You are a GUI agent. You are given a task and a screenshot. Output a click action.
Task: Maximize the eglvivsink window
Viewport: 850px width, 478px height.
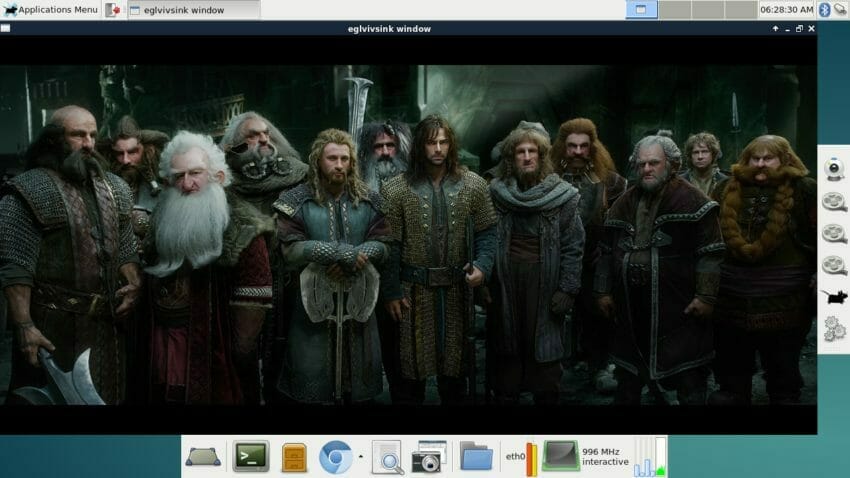pyautogui.click(x=799, y=29)
